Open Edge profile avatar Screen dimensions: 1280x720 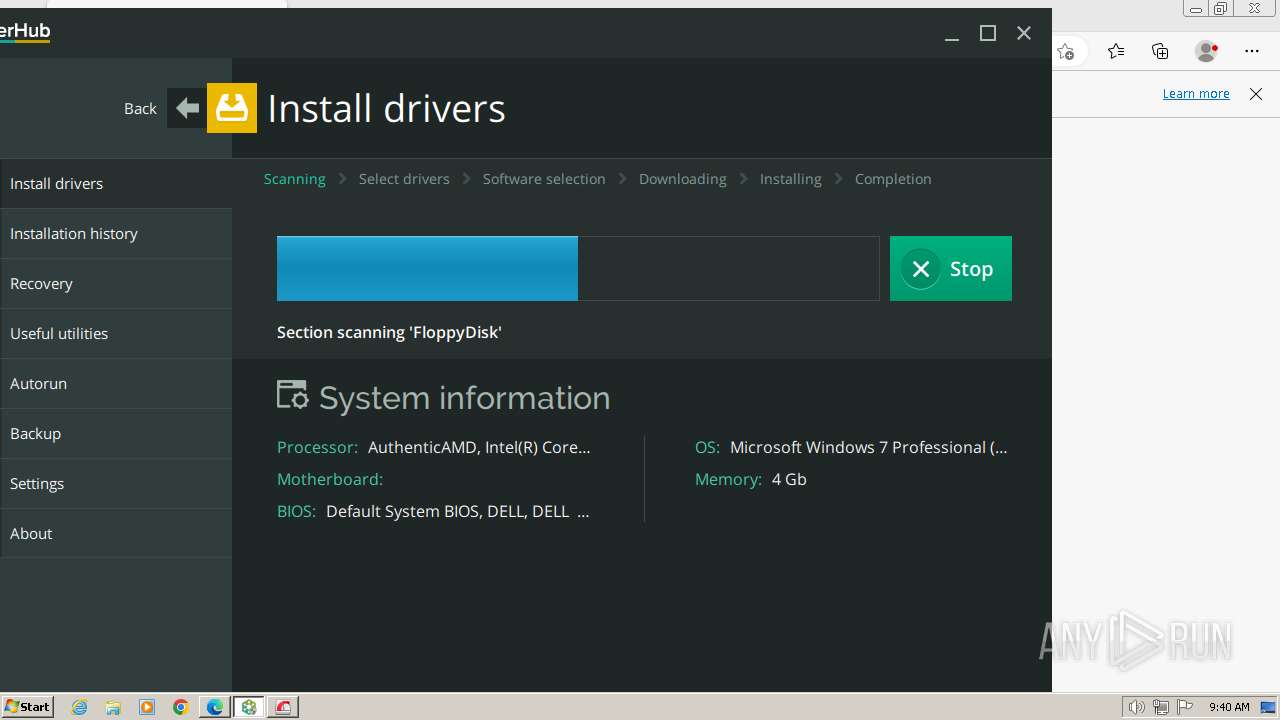click(1207, 51)
